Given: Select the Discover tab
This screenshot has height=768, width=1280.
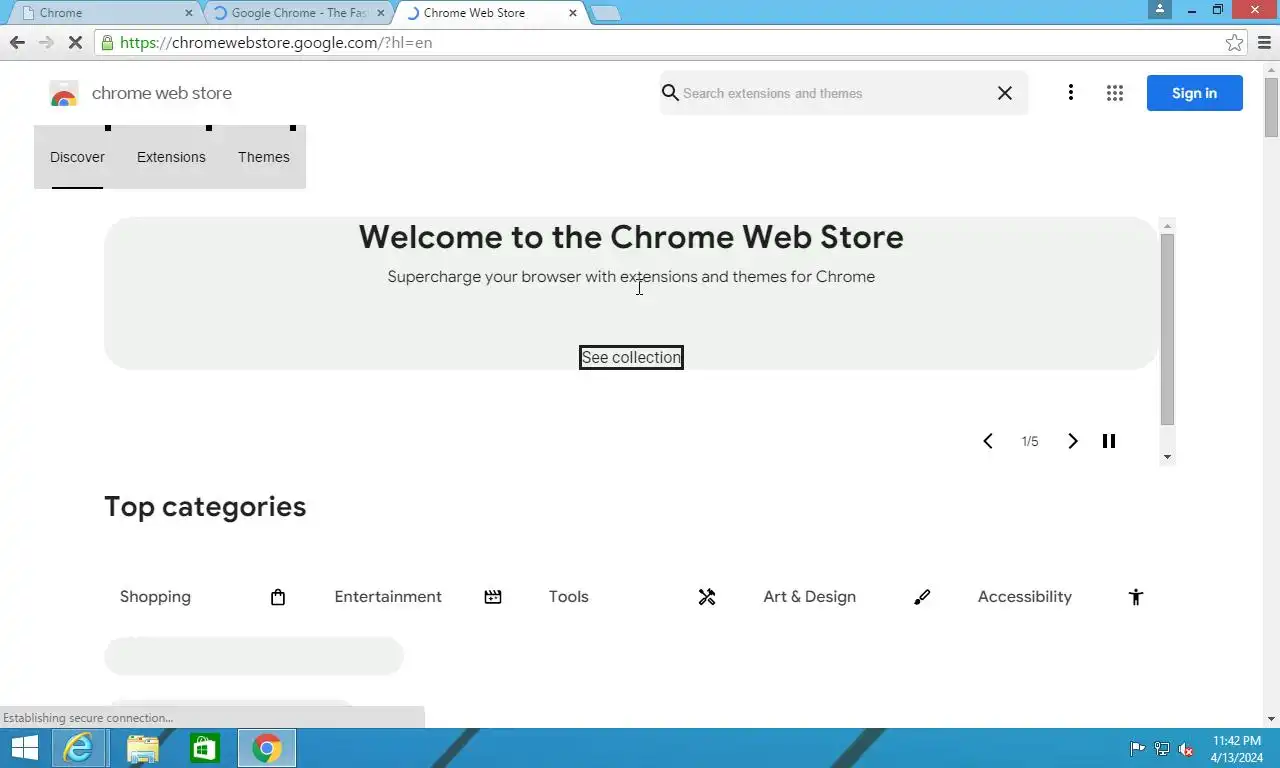Looking at the screenshot, I should (x=77, y=157).
